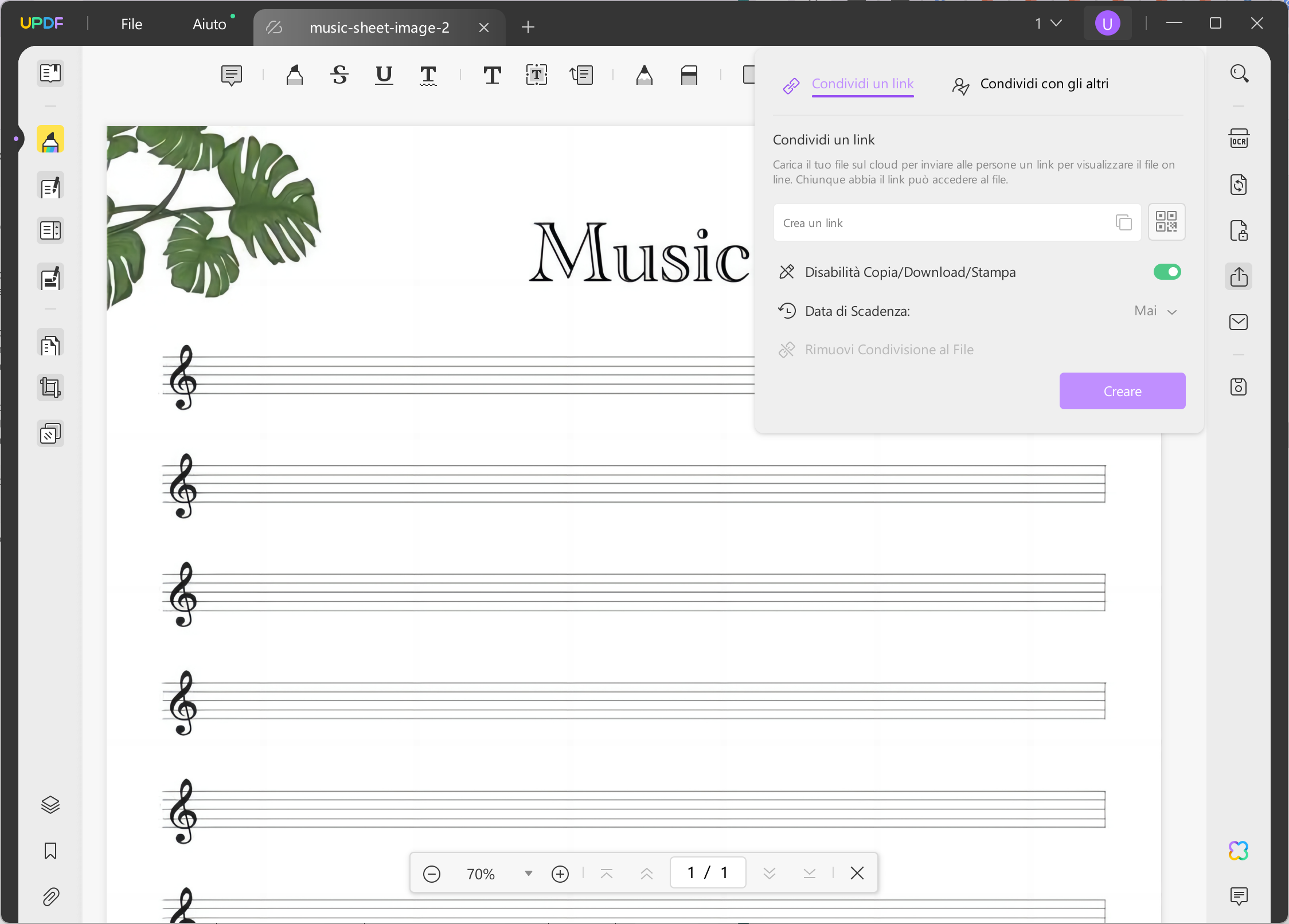Click the 'Crea un link' field
This screenshot has height=924, width=1289.
(957, 222)
